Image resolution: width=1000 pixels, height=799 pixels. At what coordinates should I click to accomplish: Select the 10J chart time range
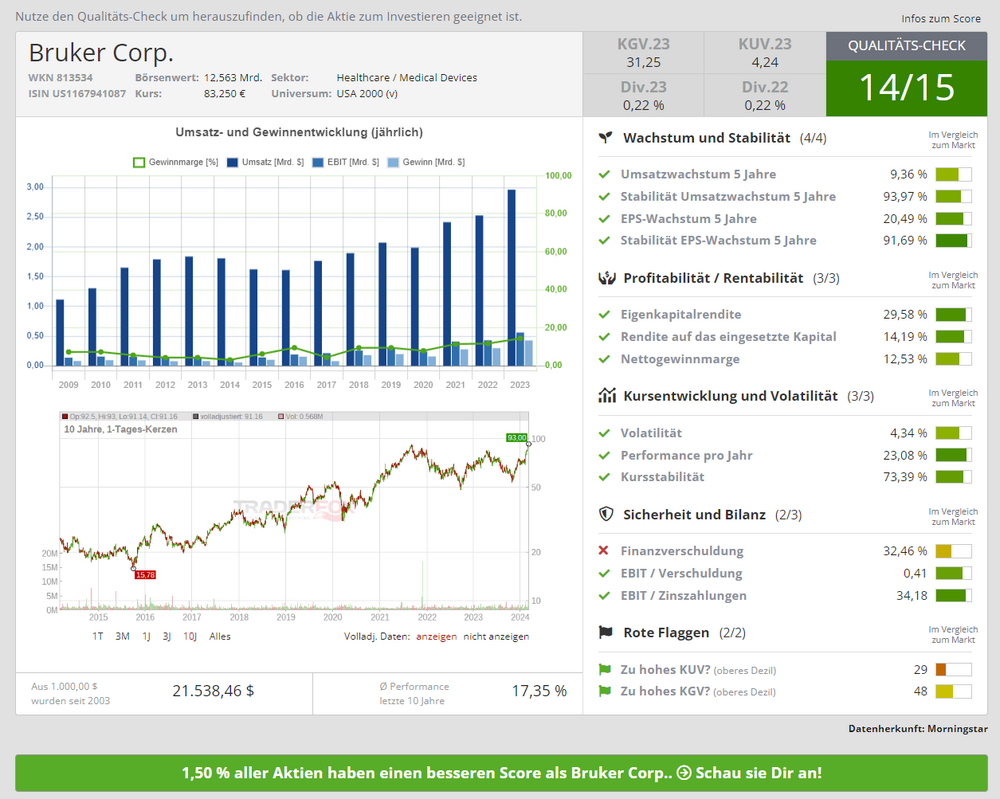[189, 636]
